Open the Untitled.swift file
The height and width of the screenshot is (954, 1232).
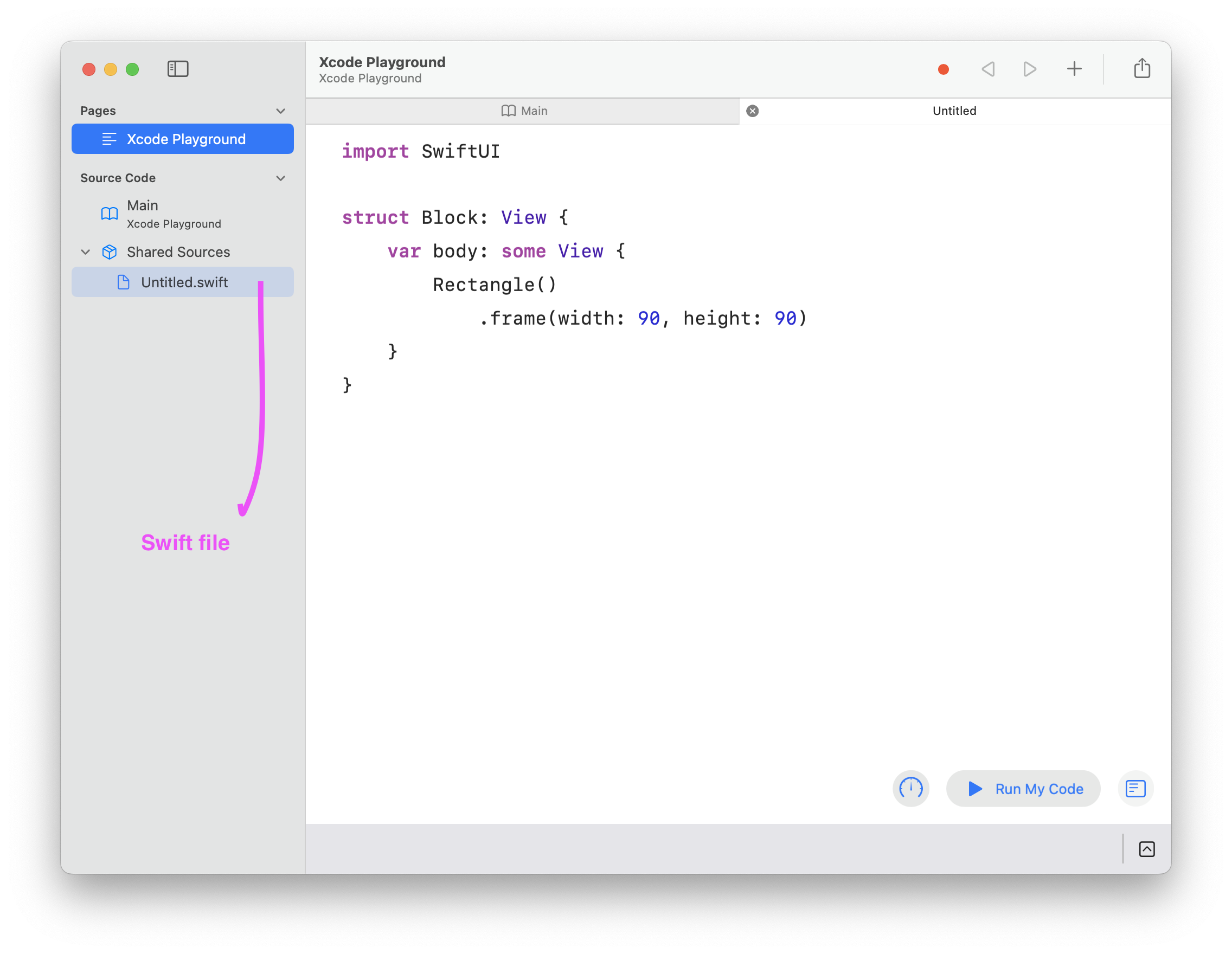pyautogui.click(x=182, y=282)
